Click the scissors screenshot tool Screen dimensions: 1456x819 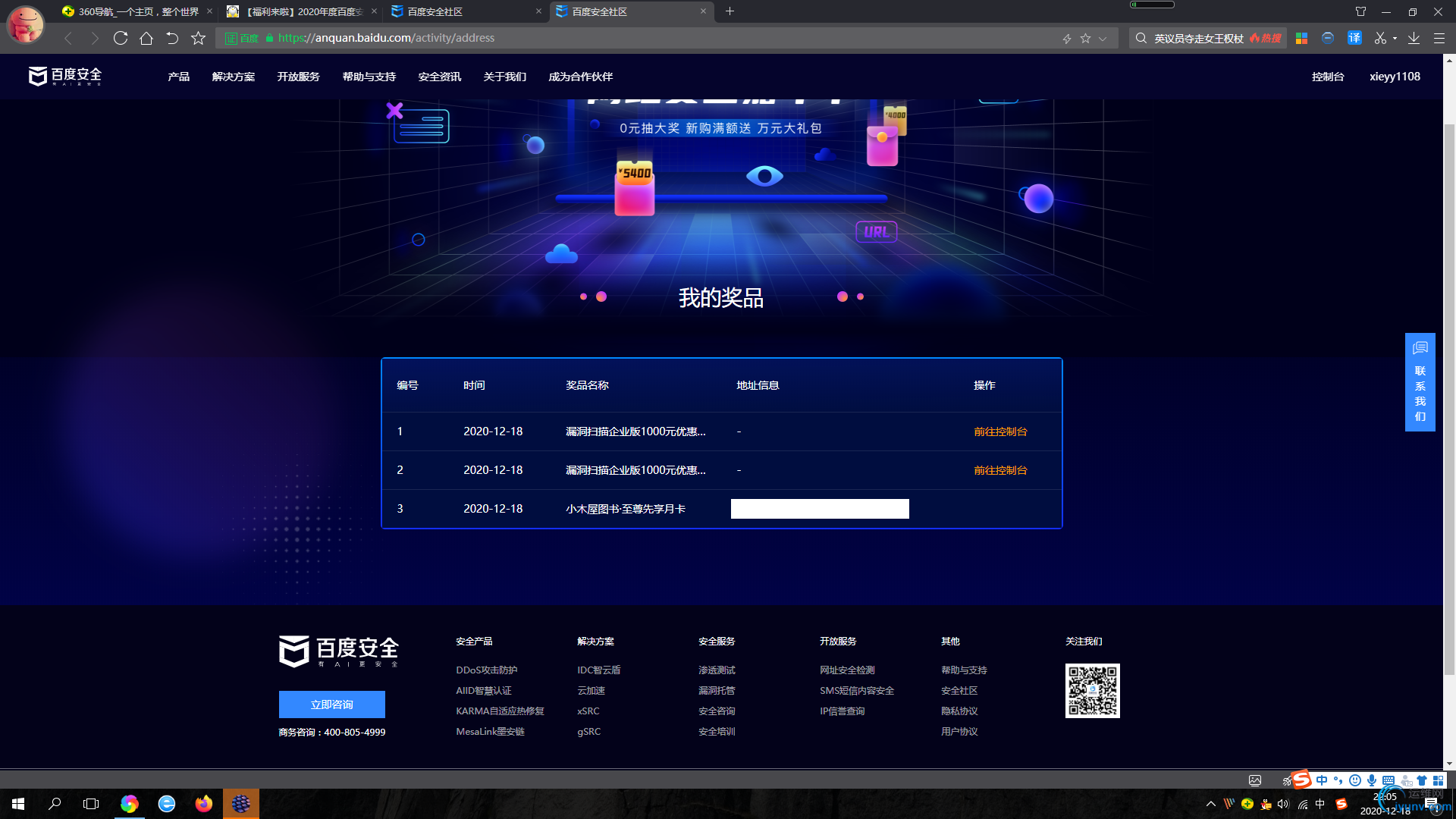tap(1380, 38)
